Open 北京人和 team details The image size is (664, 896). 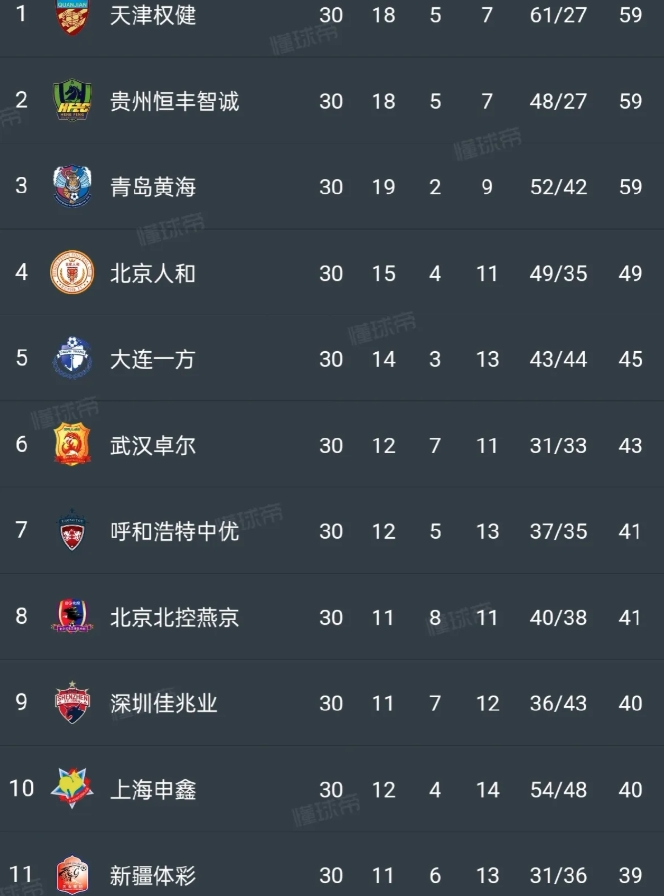(x=153, y=273)
